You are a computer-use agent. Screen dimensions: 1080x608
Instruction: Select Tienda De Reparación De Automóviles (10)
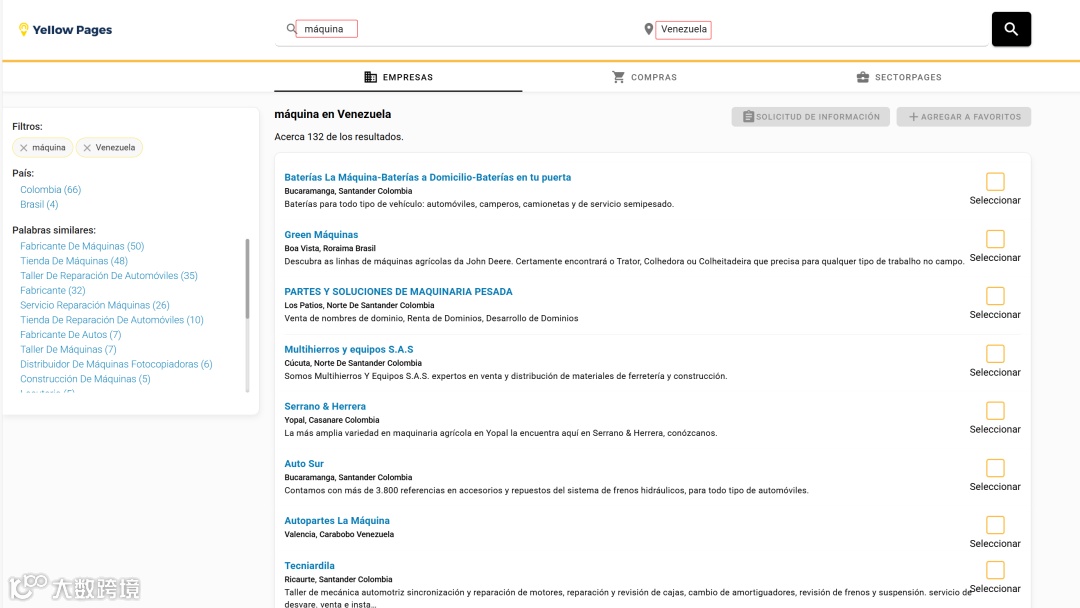[x=112, y=320]
